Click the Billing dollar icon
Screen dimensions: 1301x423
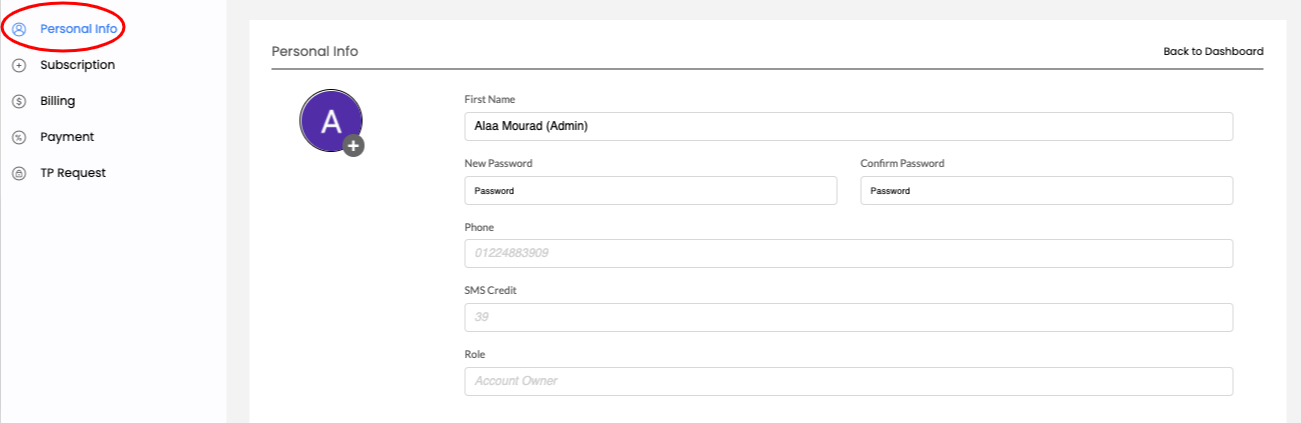(18, 101)
